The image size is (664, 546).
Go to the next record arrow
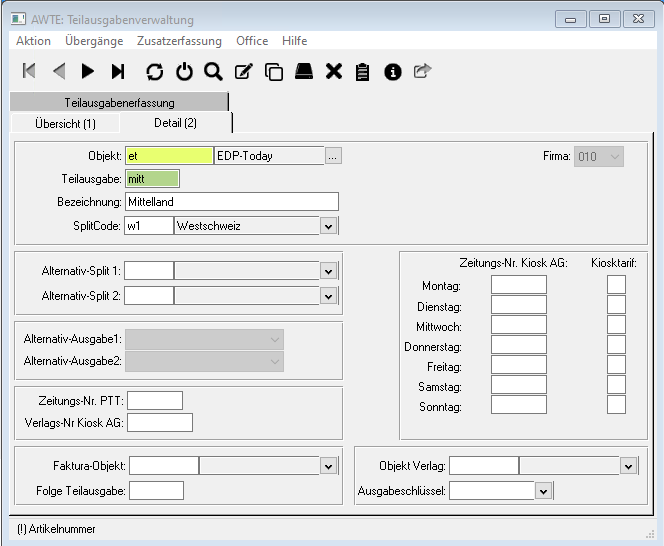click(88, 71)
